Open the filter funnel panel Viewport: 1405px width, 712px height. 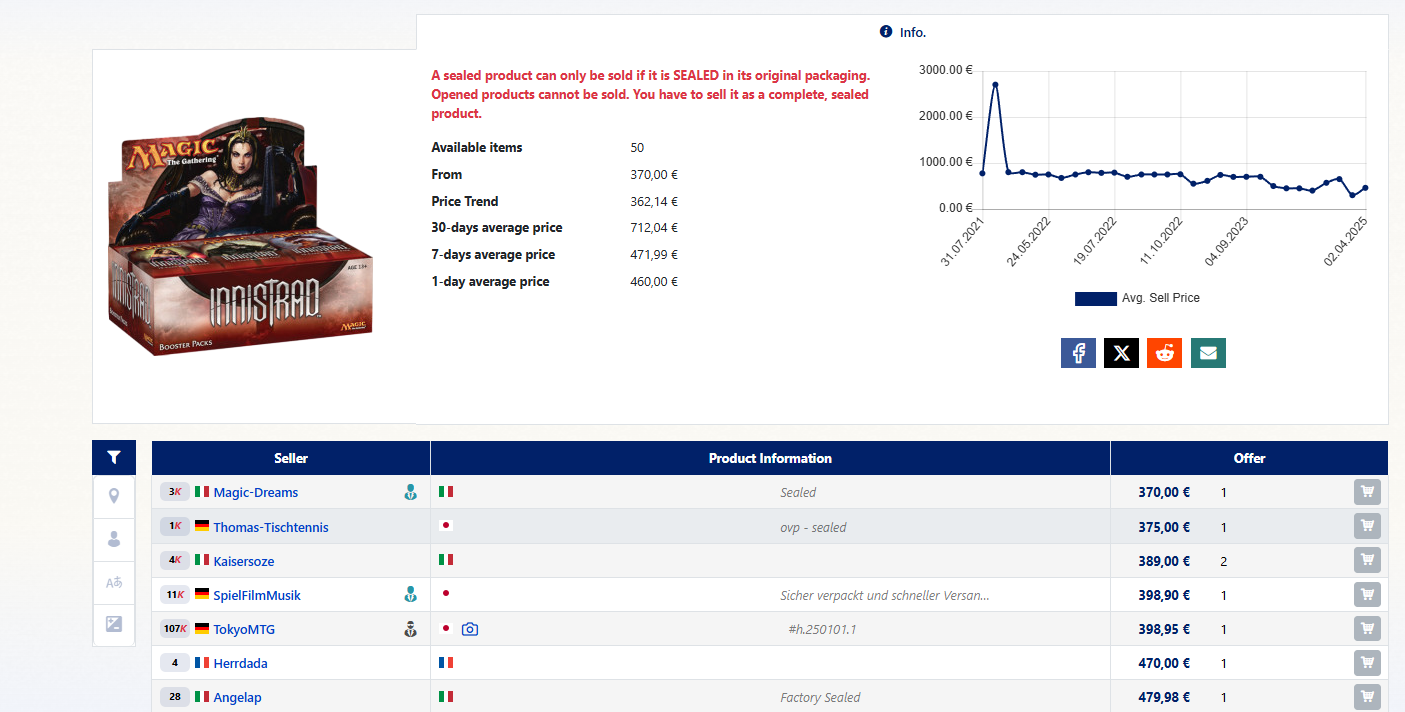114,457
